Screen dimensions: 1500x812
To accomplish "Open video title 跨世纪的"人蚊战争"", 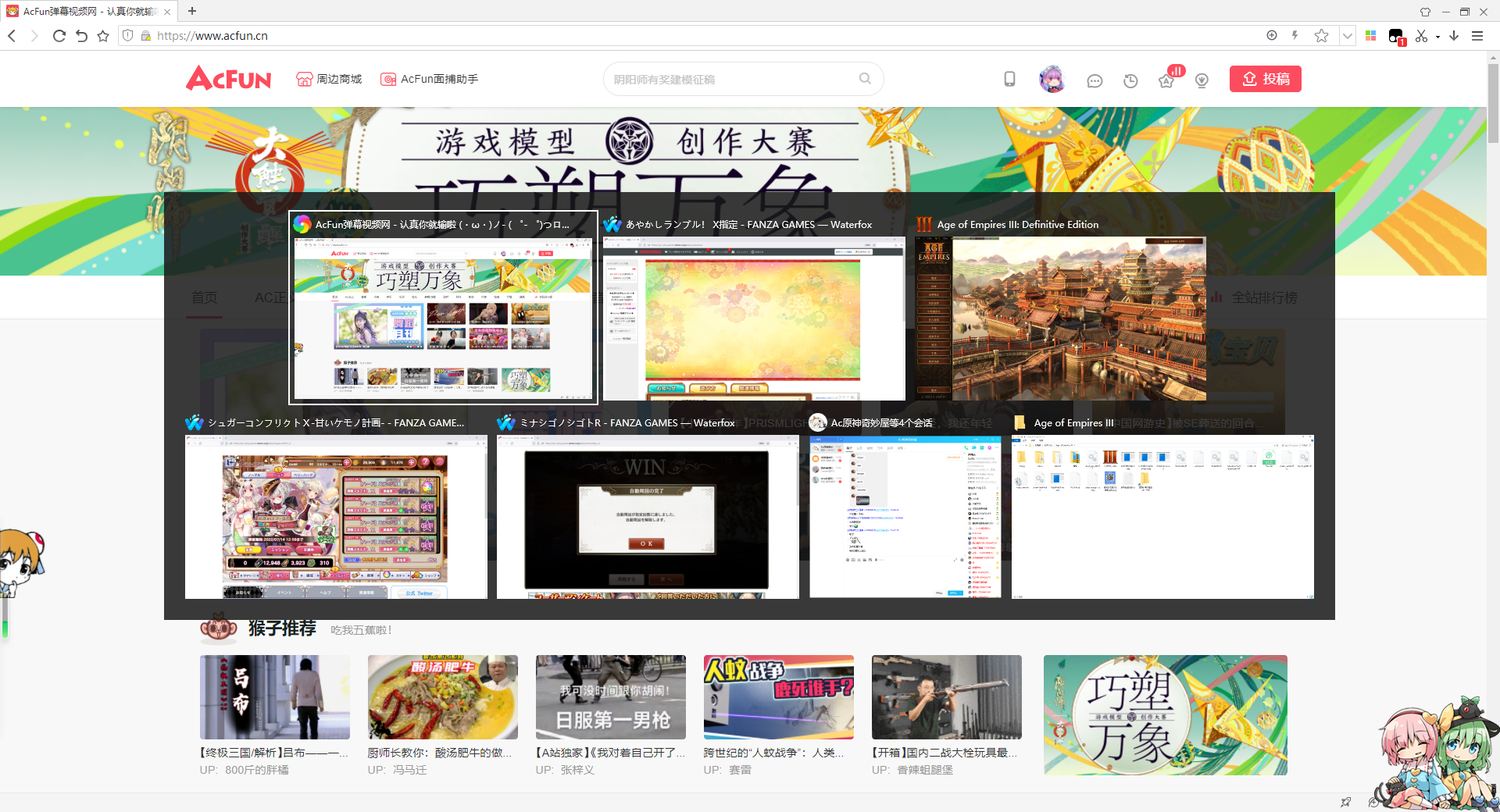I will pyautogui.click(x=773, y=753).
